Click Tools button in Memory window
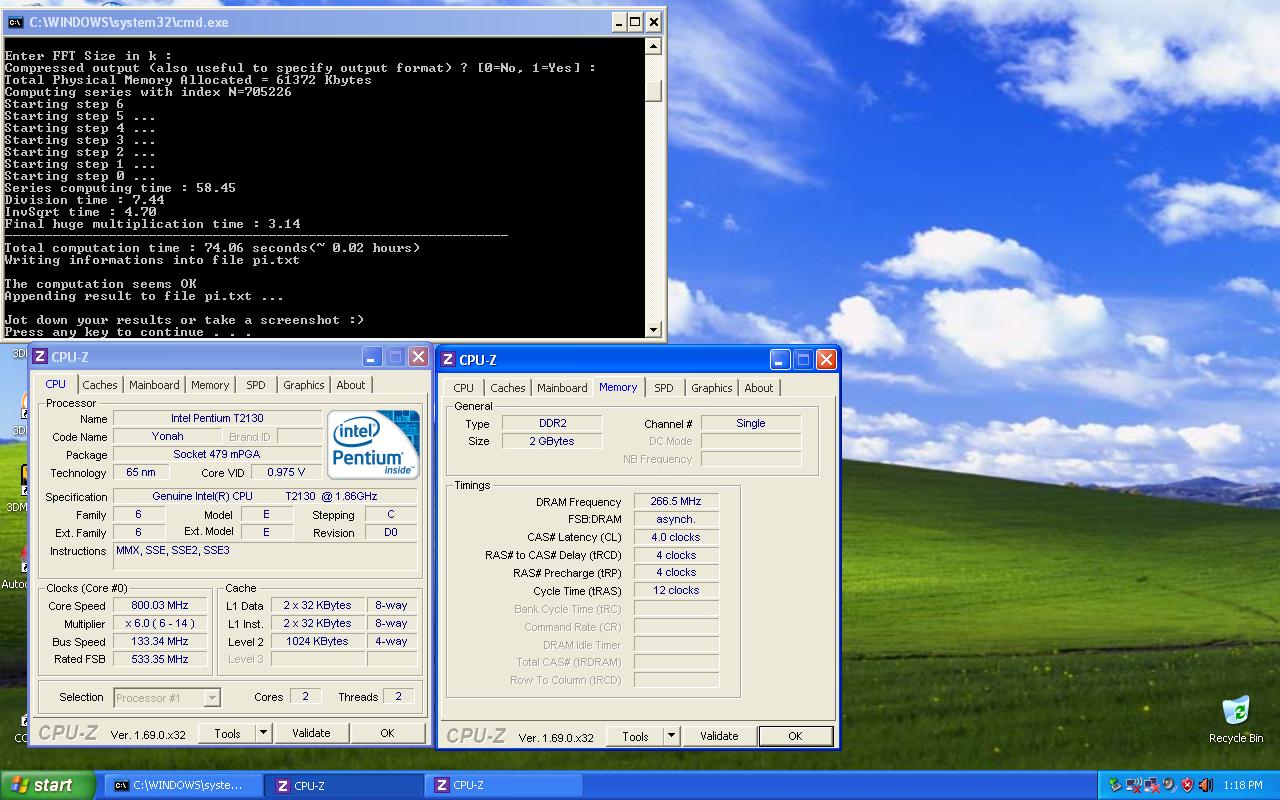 tap(636, 736)
